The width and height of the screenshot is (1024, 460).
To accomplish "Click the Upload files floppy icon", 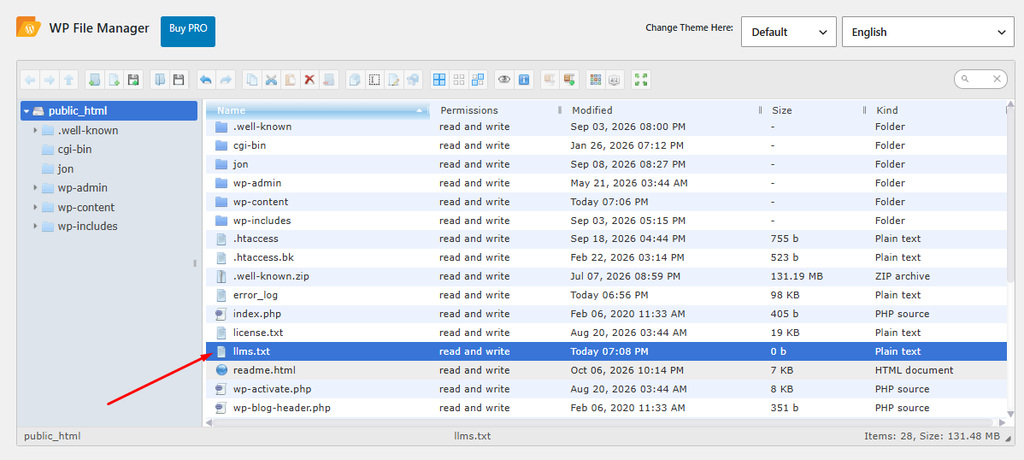I will pos(133,80).
